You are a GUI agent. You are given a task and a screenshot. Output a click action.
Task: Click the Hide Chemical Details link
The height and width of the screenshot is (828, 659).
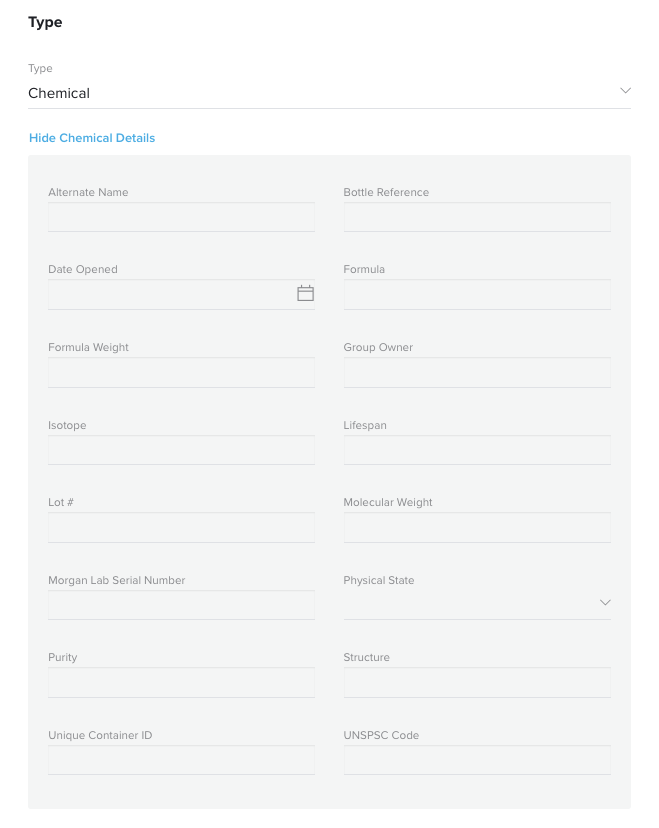pyautogui.click(x=92, y=138)
